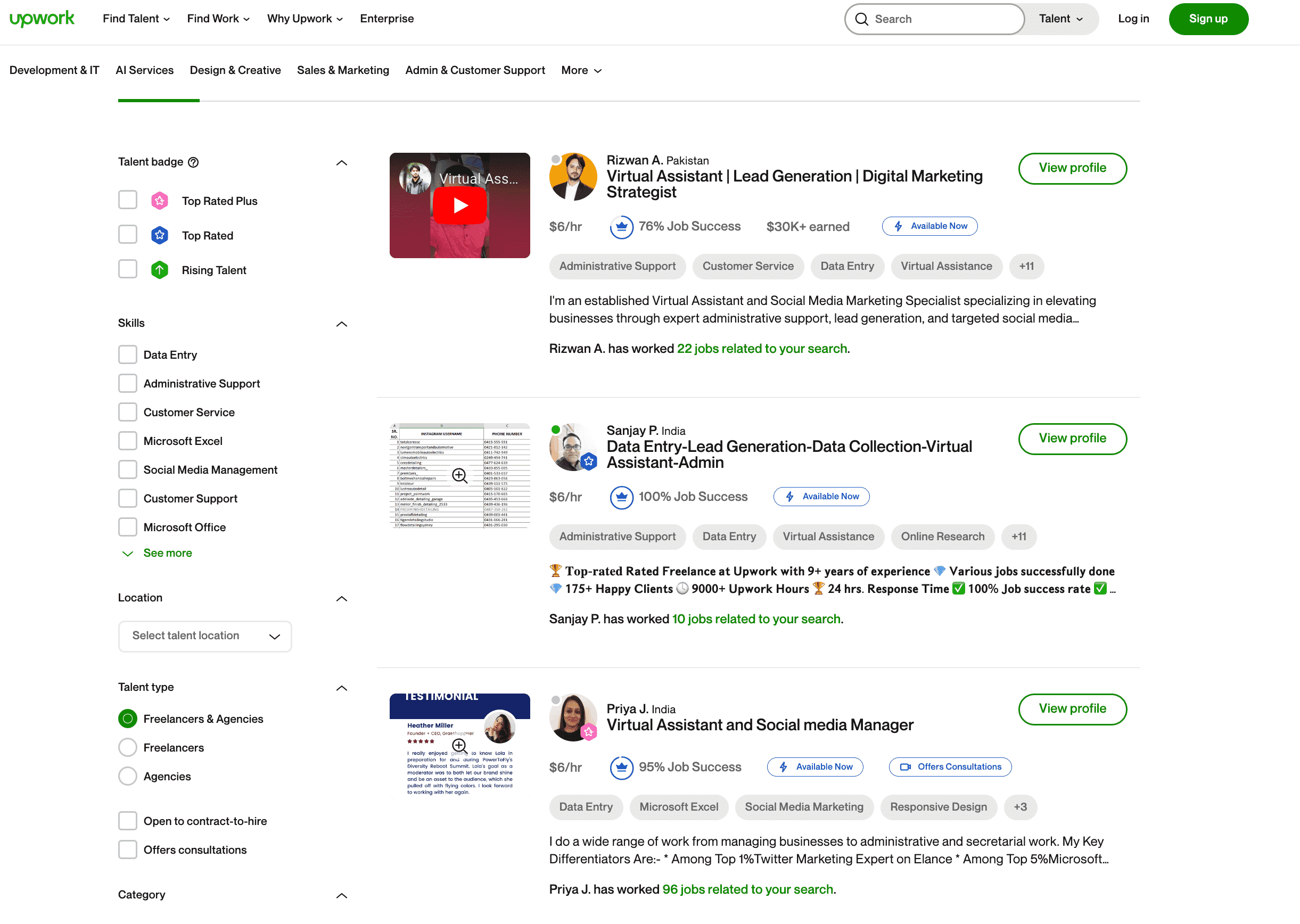View Priya J.'s profile
This screenshot has height=924, width=1300.
1073,709
